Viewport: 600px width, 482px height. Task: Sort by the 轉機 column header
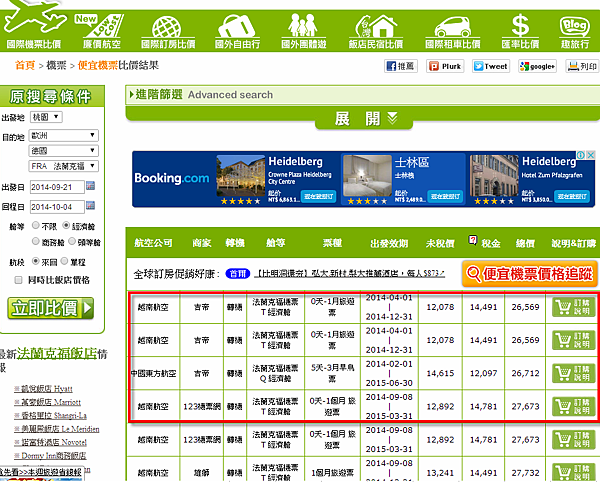[x=235, y=243]
